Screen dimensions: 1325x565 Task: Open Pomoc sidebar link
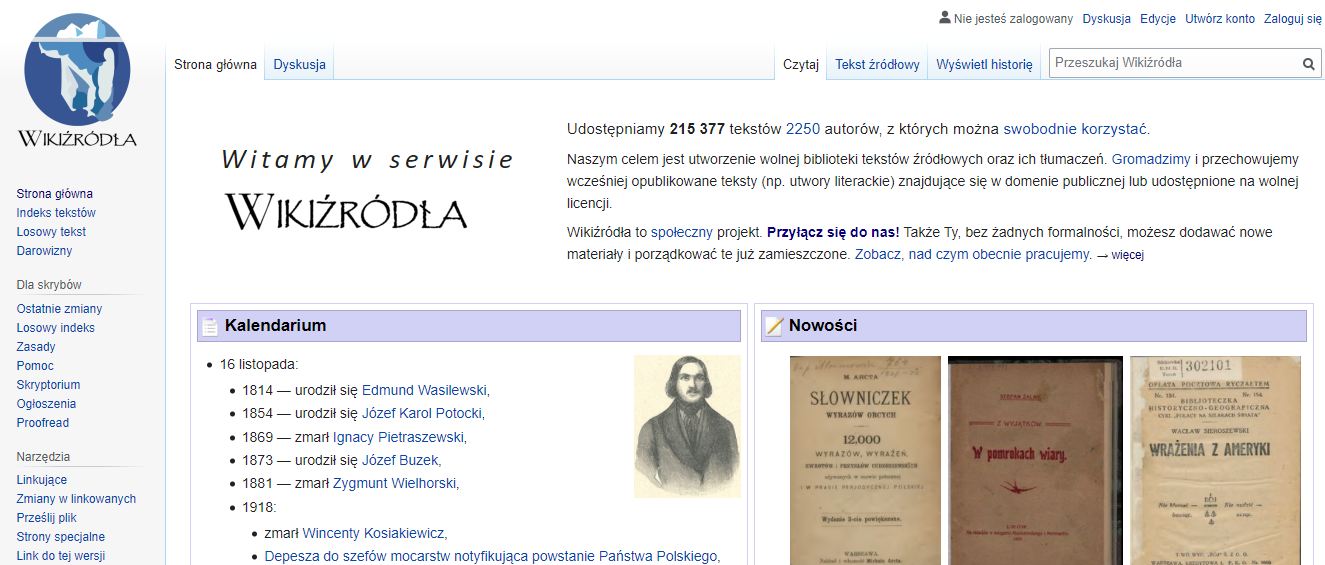[x=35, y=366]
